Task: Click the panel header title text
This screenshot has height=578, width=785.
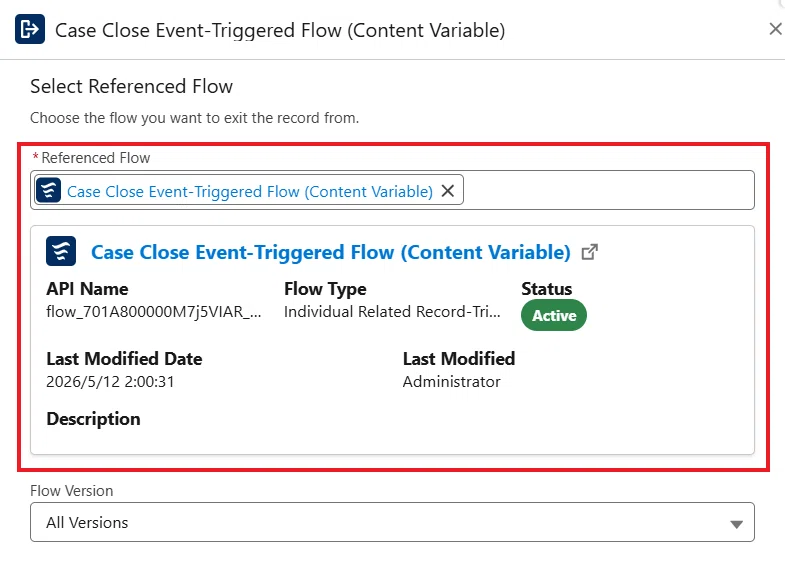Action: 280,31
